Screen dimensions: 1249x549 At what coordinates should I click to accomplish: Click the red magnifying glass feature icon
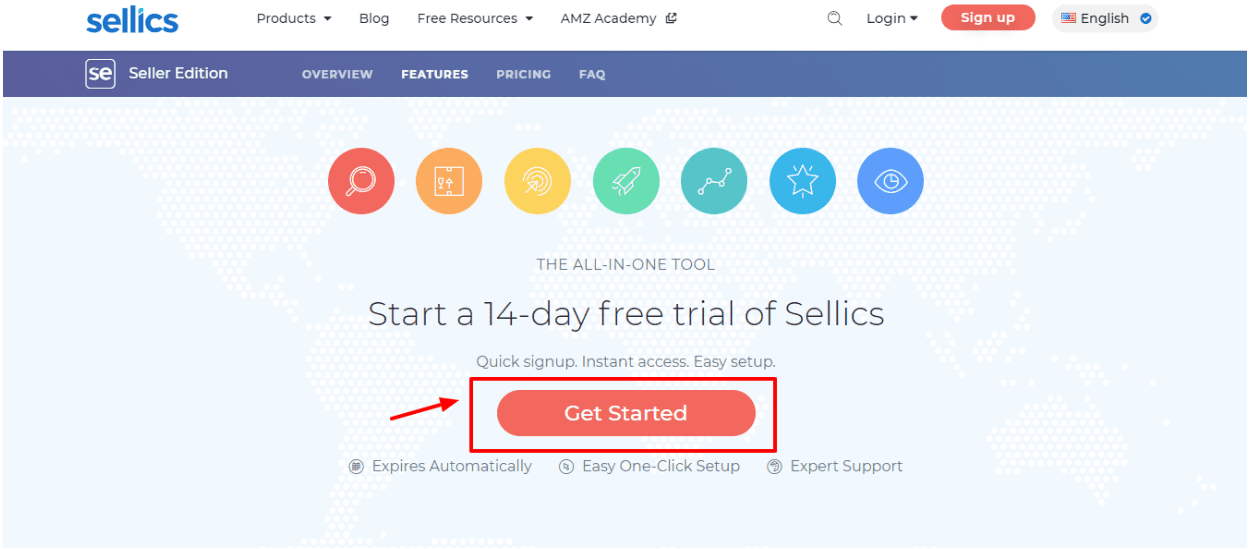coord(361,181)
